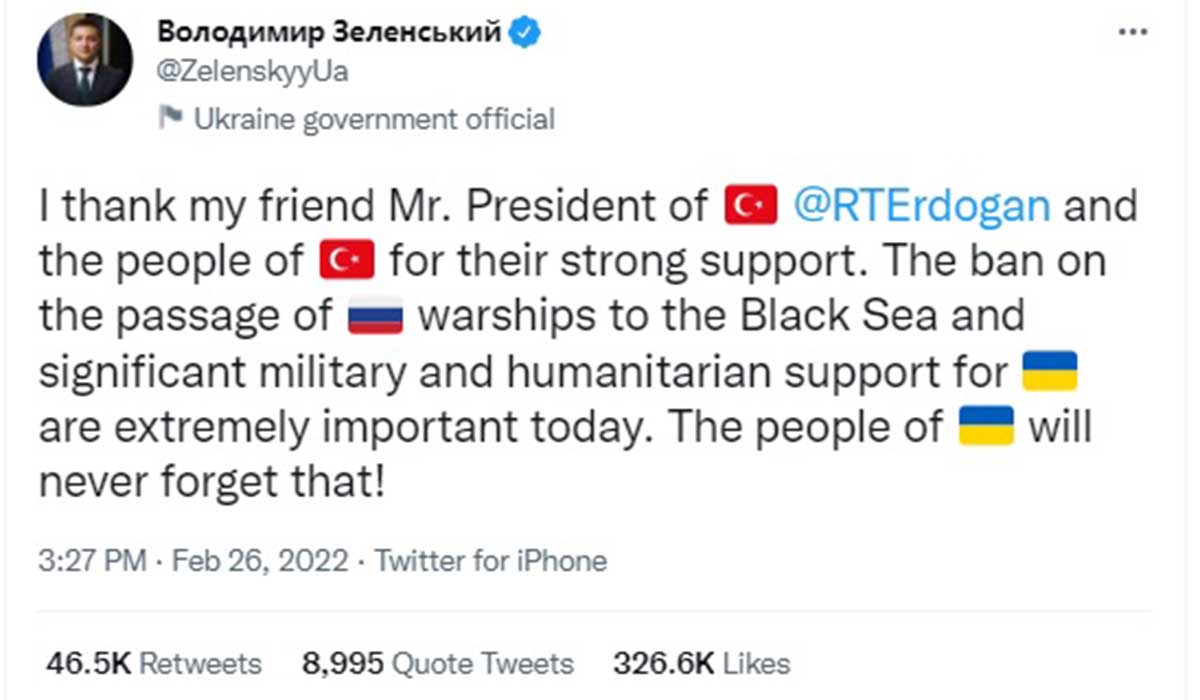1200x700 pixels.
Task: View the 8,995 Quote Tweets
Action: pyautogui.click(x=437, y=663)
